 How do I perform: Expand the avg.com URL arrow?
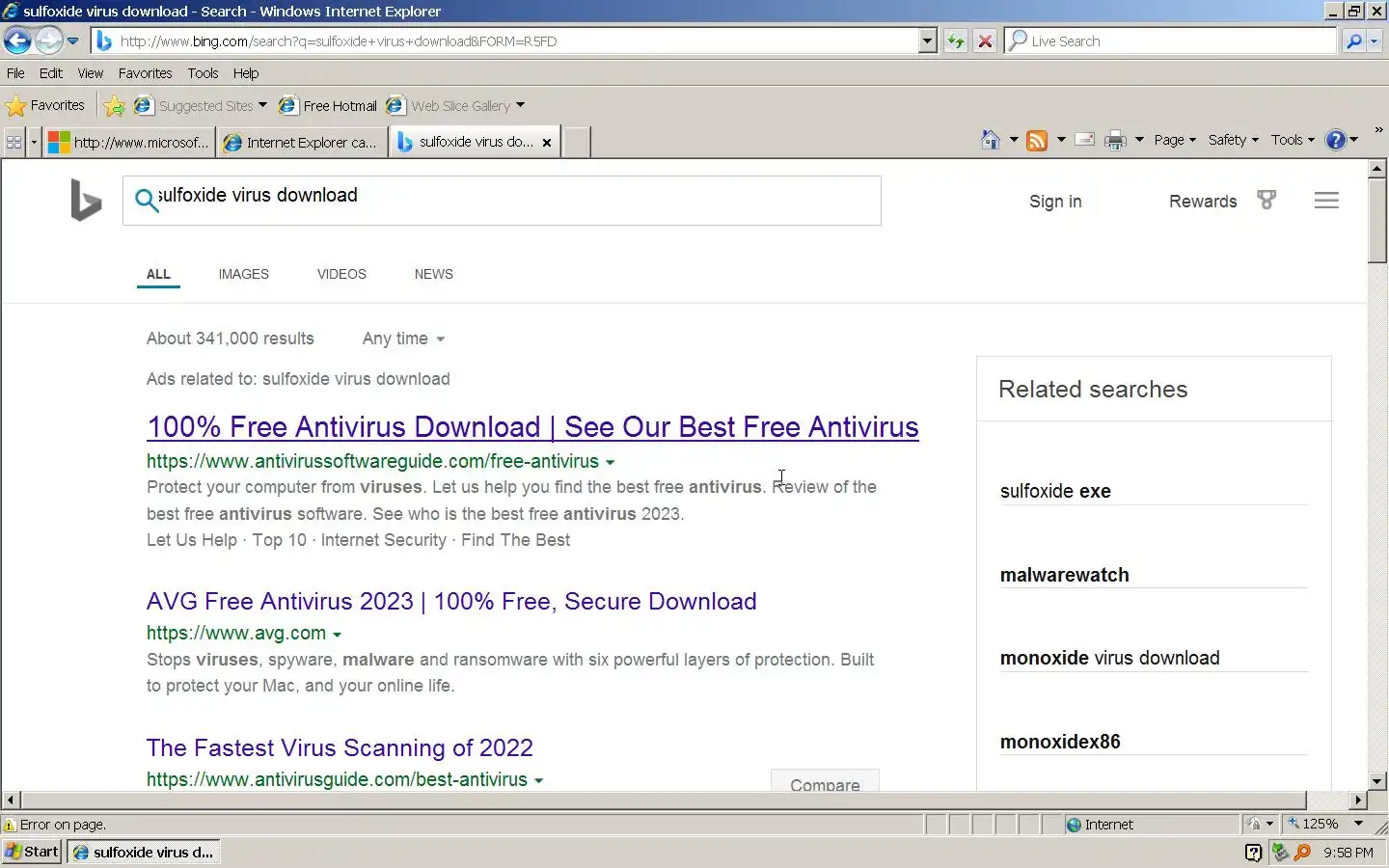click(x=337, y=635)
